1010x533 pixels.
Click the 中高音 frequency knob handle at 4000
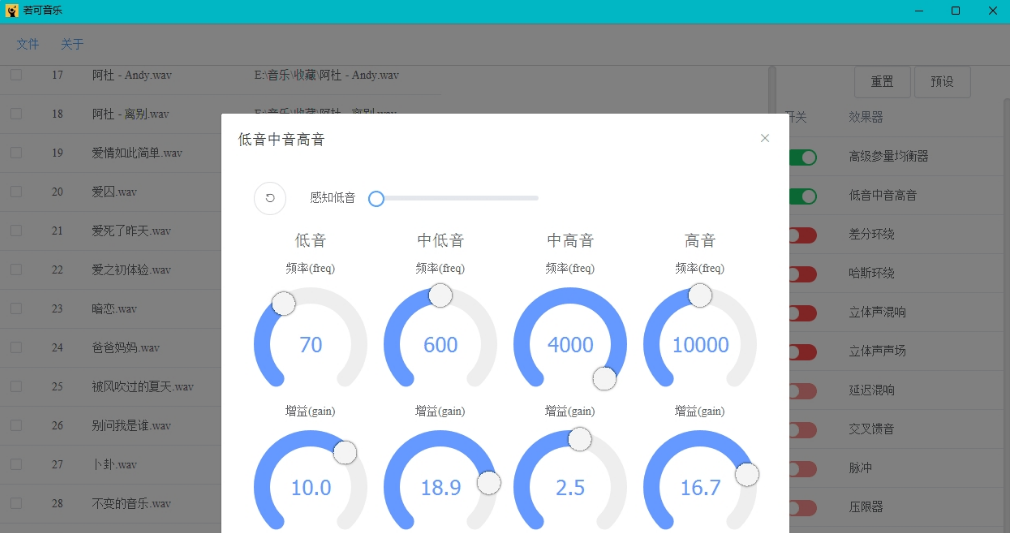coord(604,378)
